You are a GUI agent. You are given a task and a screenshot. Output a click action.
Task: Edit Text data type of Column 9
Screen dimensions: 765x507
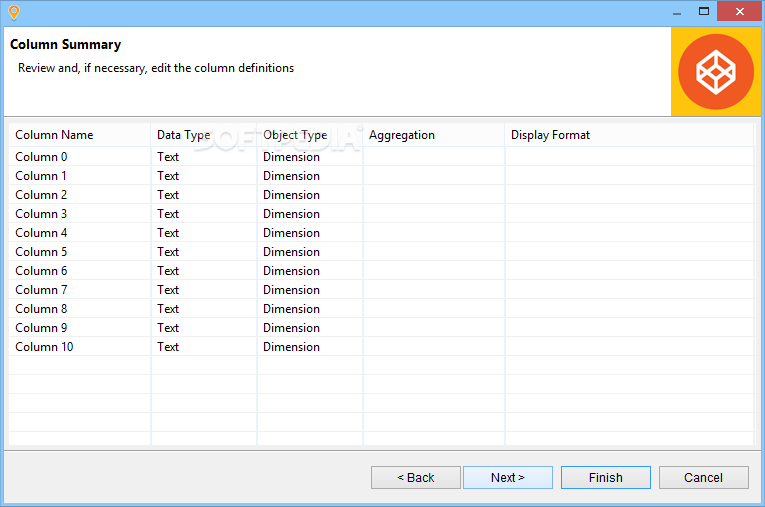click(204, 328)
